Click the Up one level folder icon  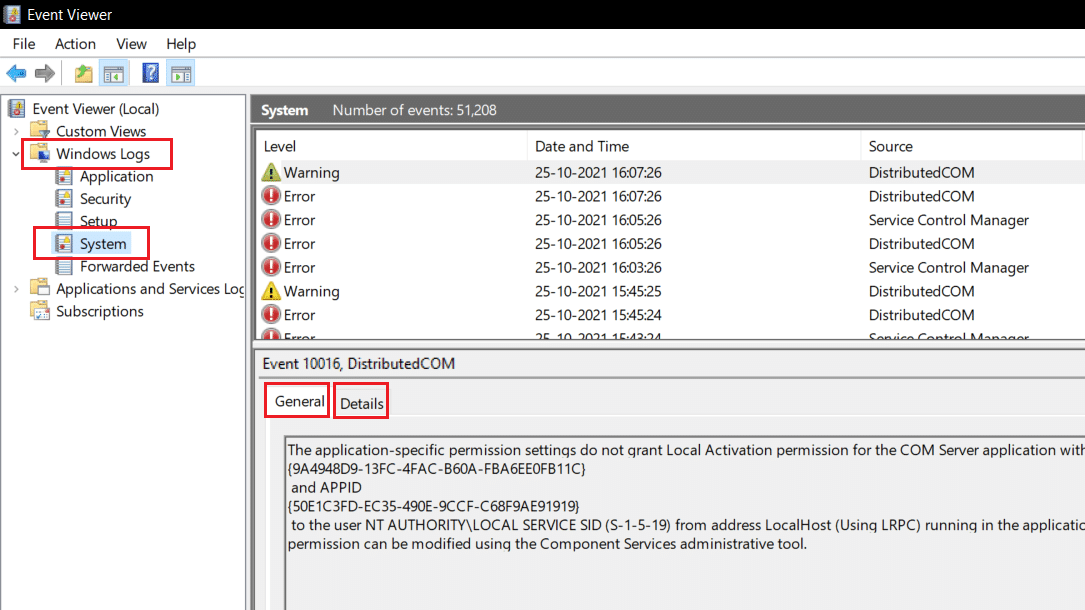click(x=84, y=73)
